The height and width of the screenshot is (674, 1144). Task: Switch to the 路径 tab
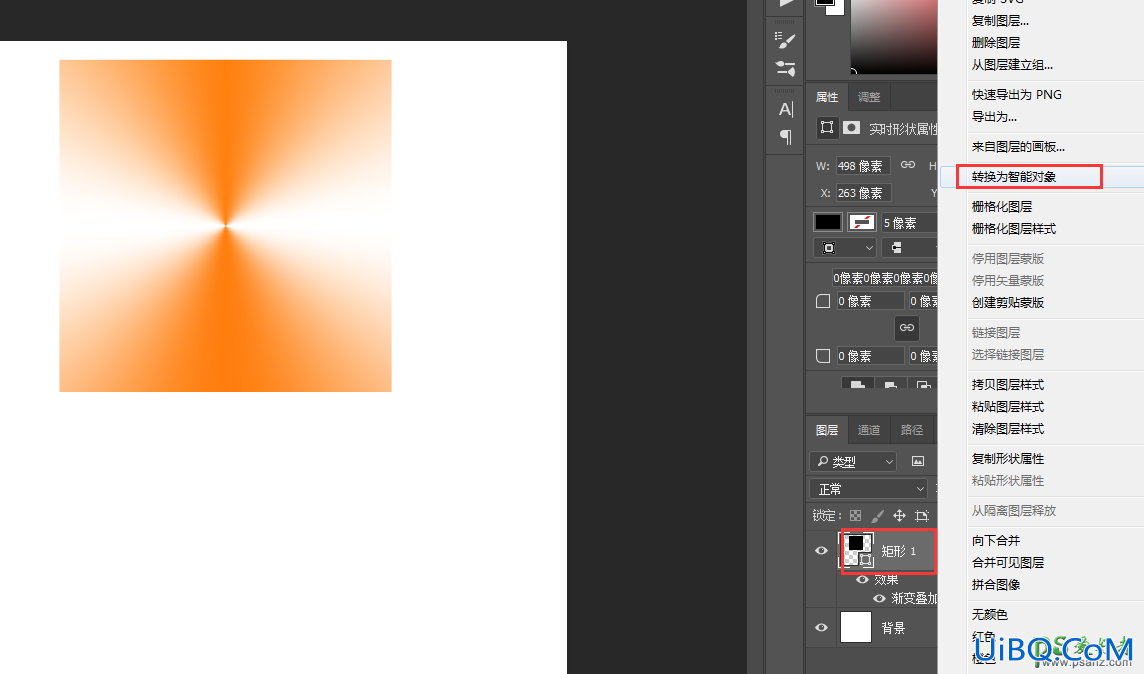(912, 430)
